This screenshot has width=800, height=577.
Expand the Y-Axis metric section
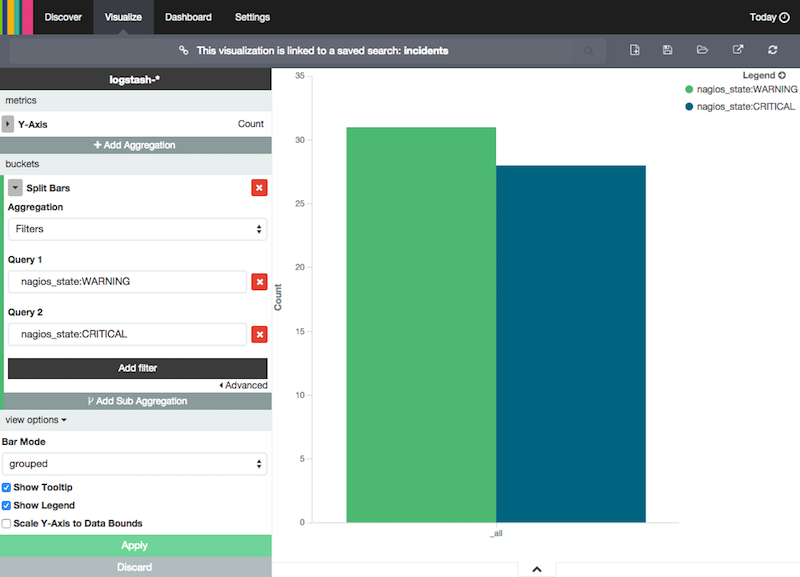[8, 124]
